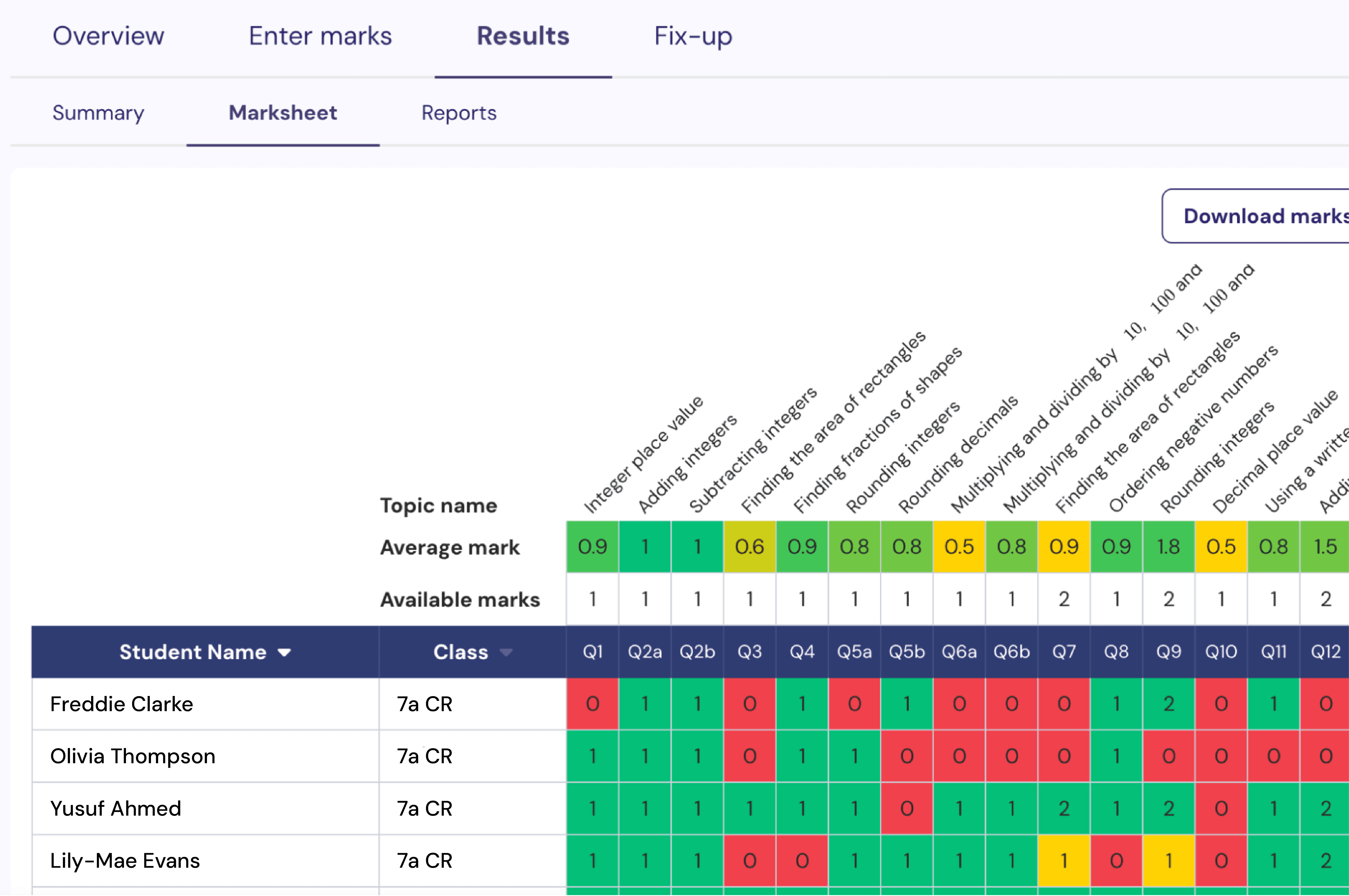This screenshot has width=1349, height=896.
Task: Click the Download marks button
Action: point(1256,216)
